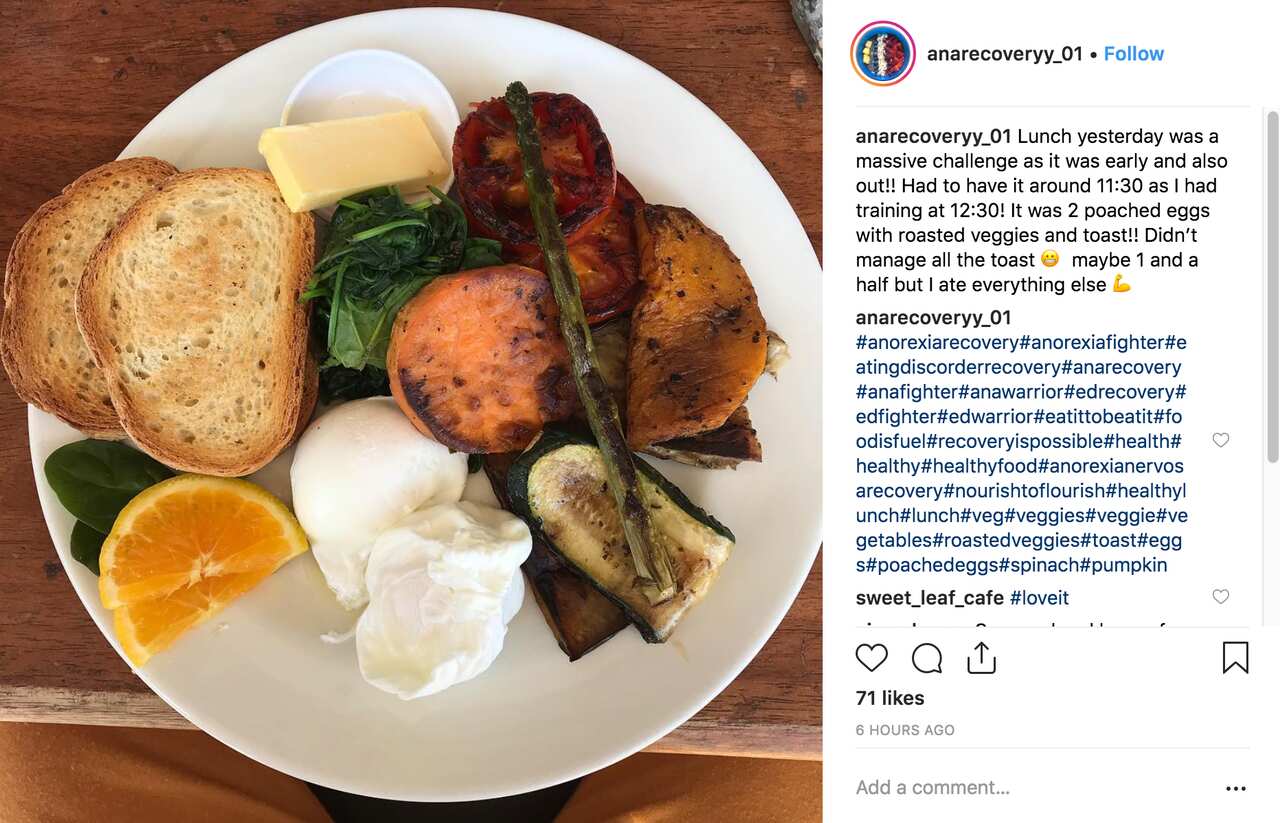Share the post via the share icon
The height and width of the screenshot is (823, 1280).
click(x=981, y=657)
